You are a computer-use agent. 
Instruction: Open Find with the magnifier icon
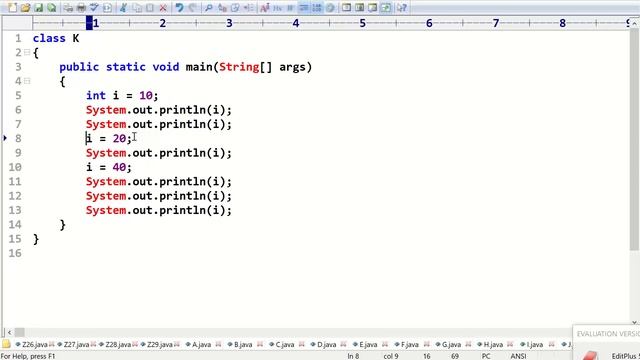coord(209,7)
